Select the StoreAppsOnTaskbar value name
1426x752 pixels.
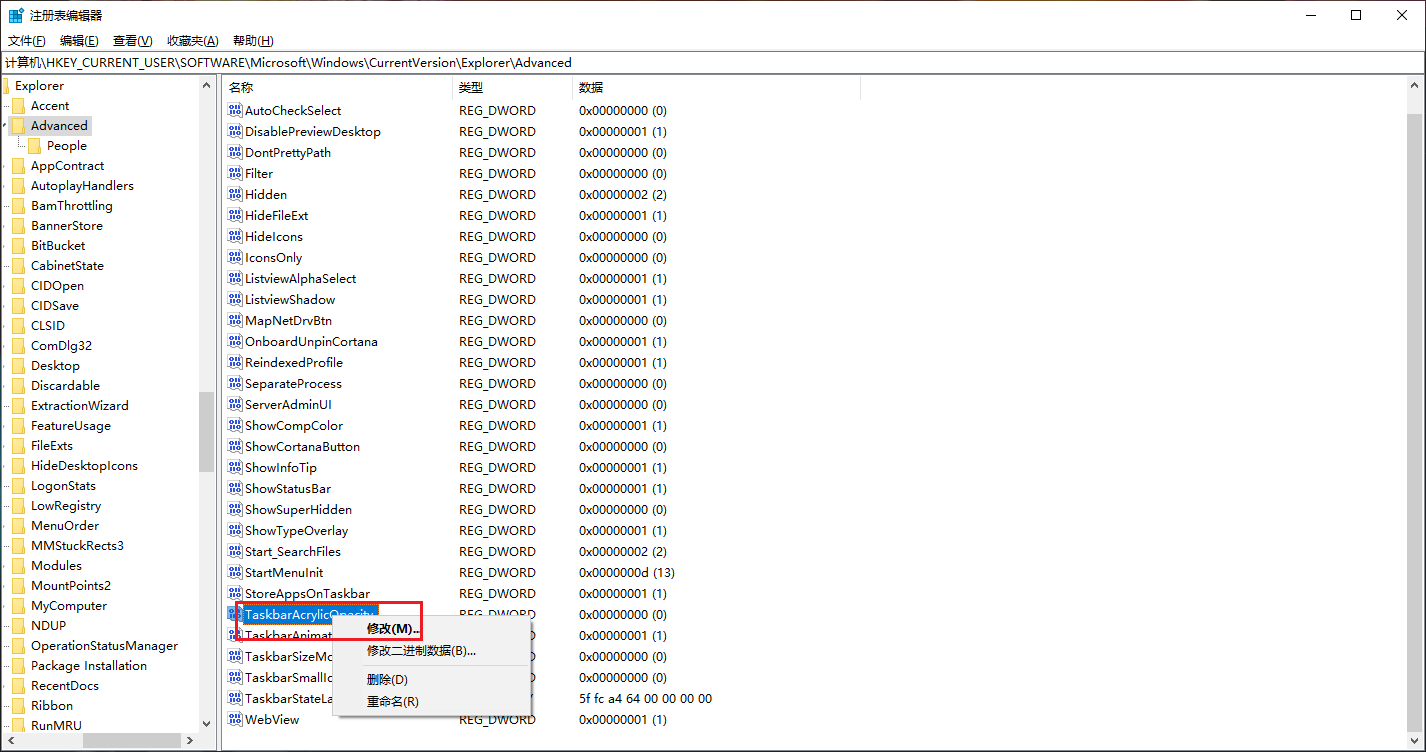pyautogui.click(x=307, y=594)
